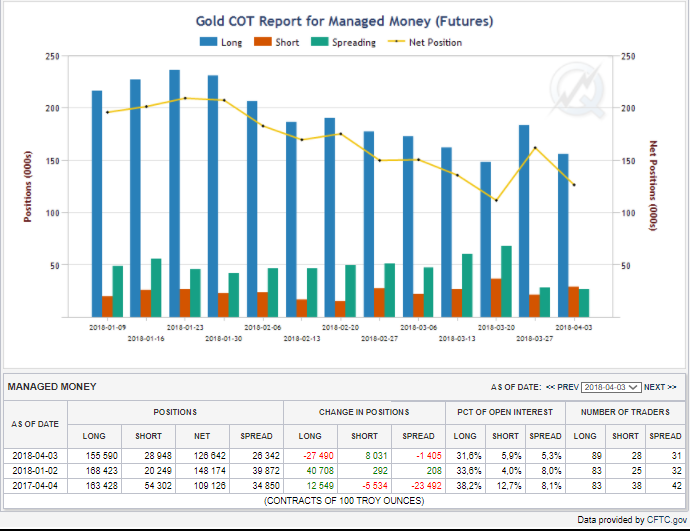Toggle the Long series in chart legend

[x=221, y=42]
